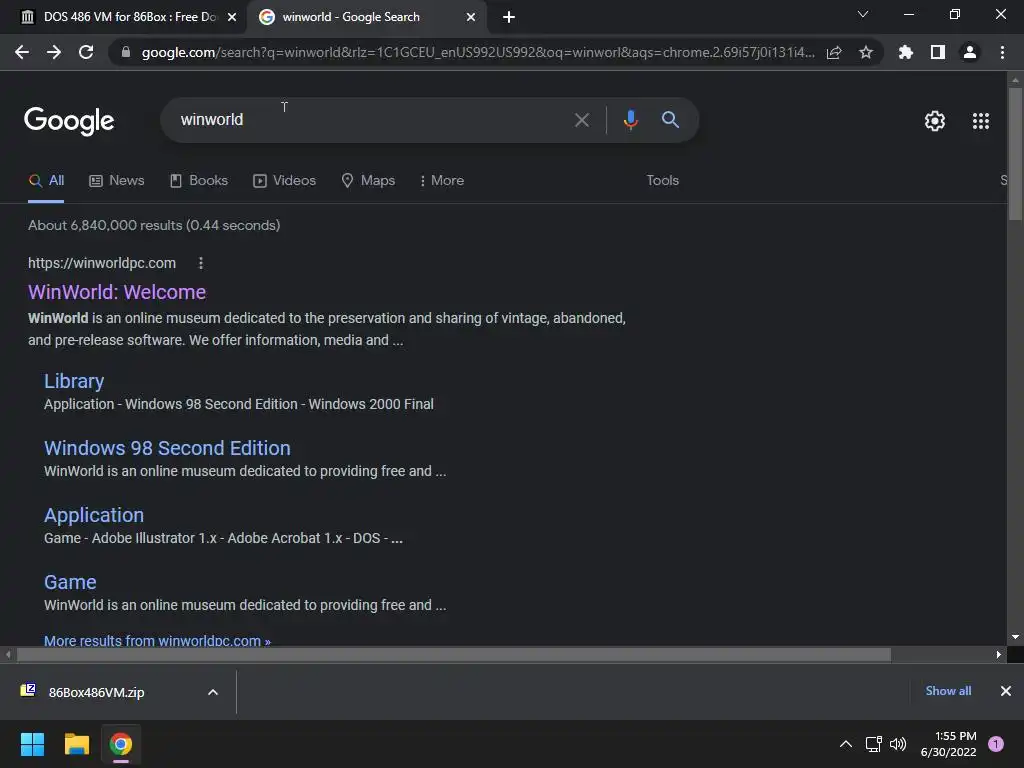Viewport: 1024px width, 768px height.
Task: Open Google quick settings gear
Action: tap(935, 121)
